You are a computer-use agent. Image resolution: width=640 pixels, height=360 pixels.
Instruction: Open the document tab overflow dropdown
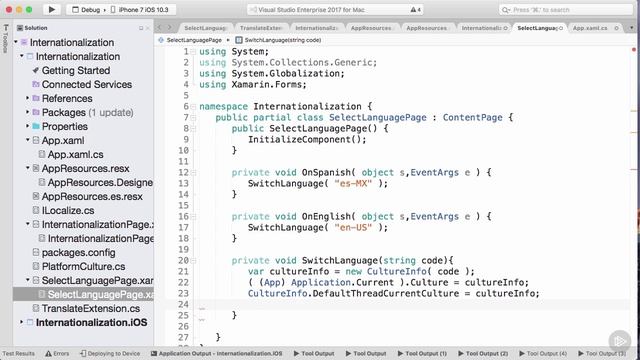click(632, 28)
